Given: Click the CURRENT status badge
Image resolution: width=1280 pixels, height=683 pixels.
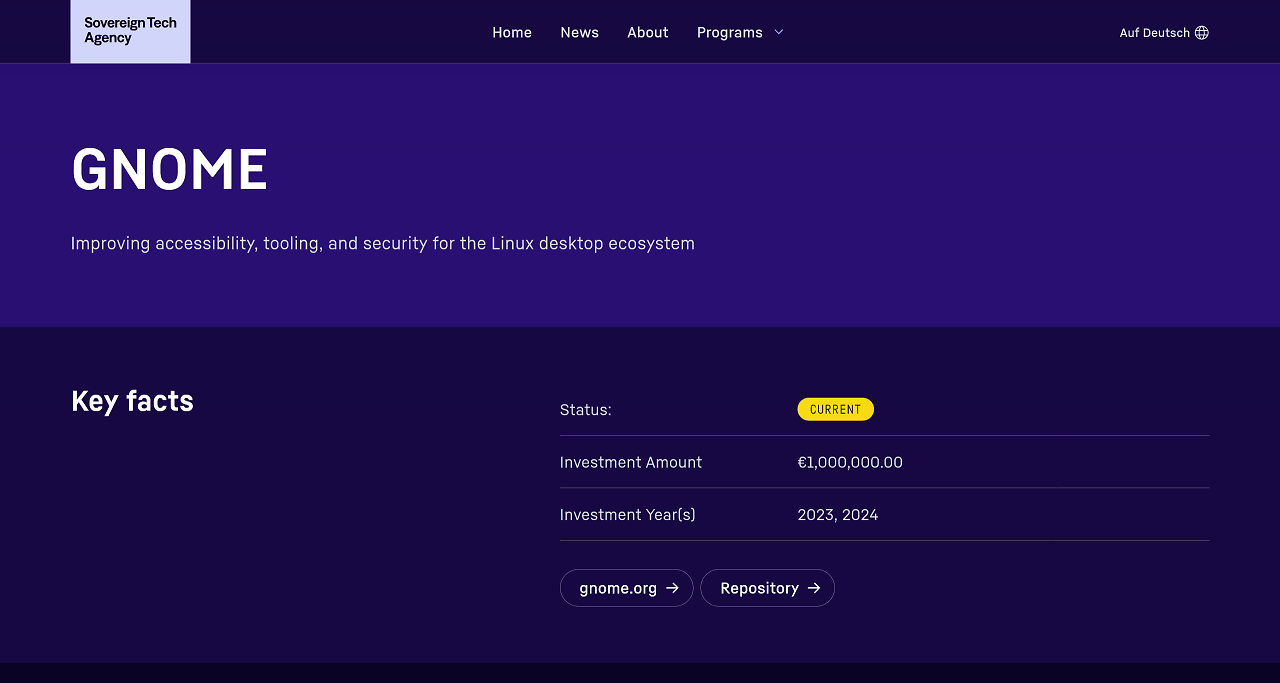Looking at the screenshot, I should (835, 409).
